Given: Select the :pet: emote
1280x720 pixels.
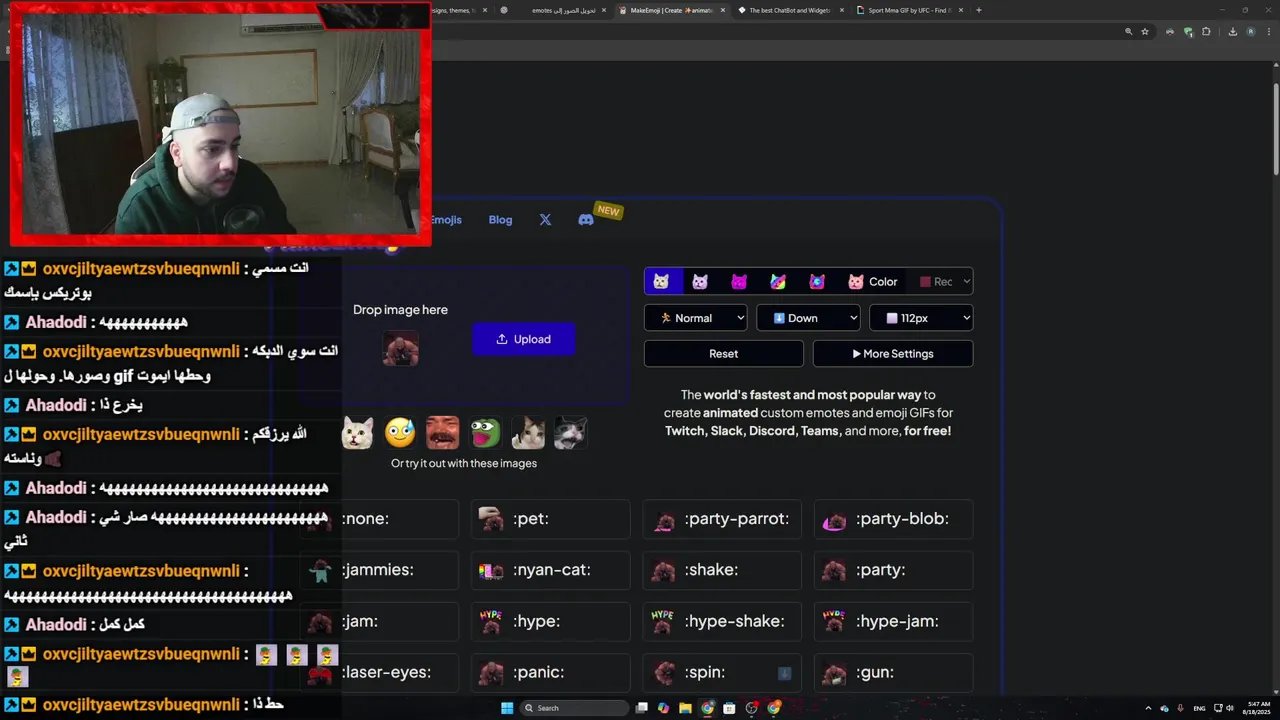Looking at the screenshot, I should coord(551,519).
